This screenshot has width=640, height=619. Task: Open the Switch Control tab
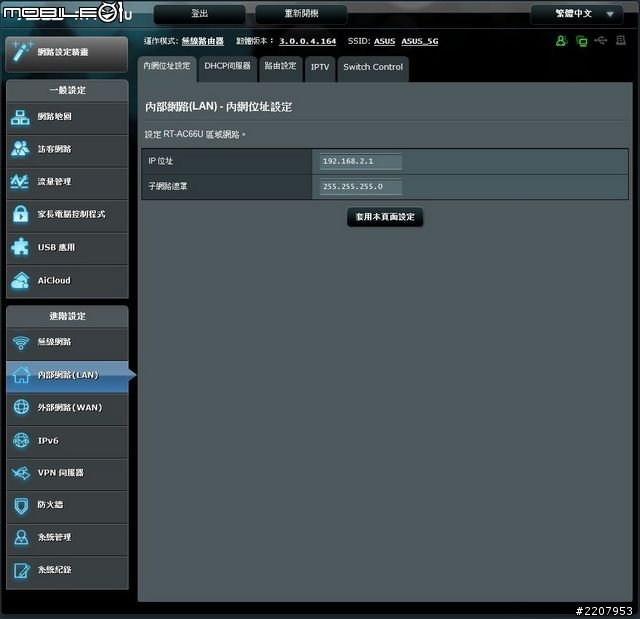tap(372, 67)
